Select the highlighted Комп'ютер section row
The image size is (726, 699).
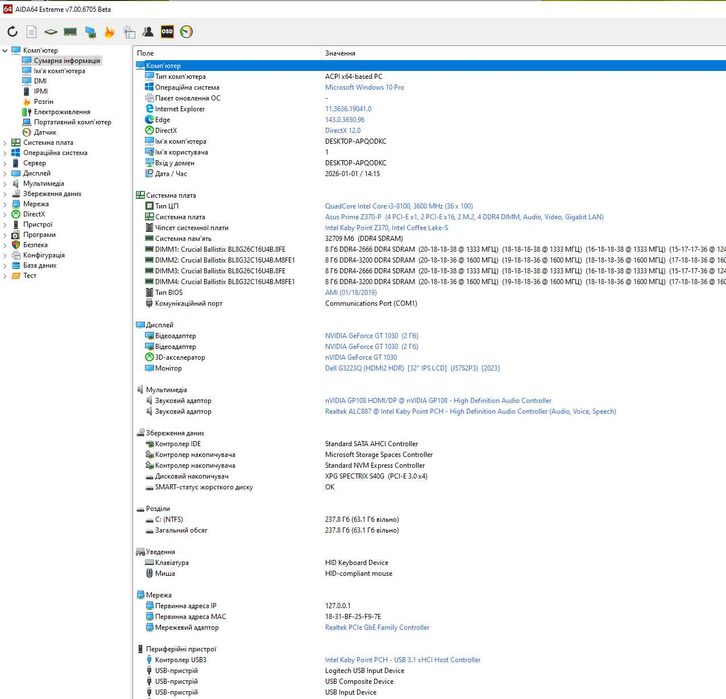click(431, 66)
